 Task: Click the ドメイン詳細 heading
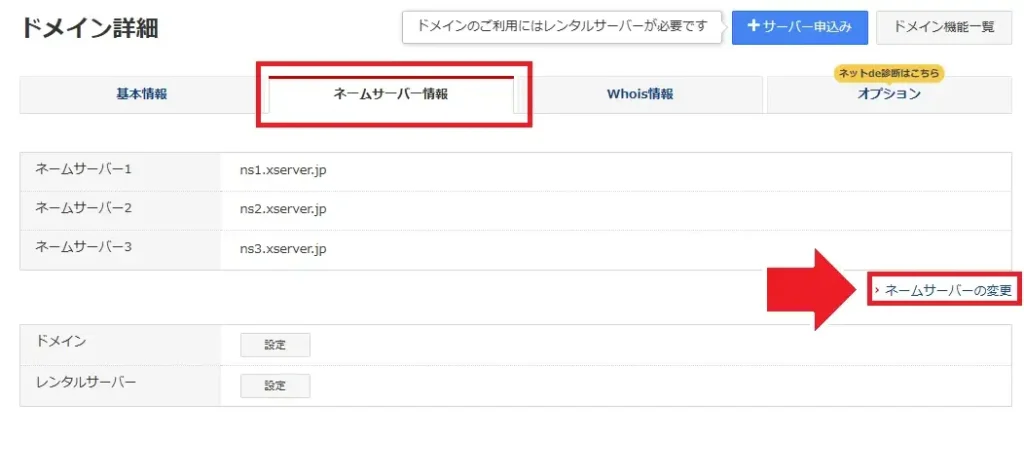(x=89, y=28)
